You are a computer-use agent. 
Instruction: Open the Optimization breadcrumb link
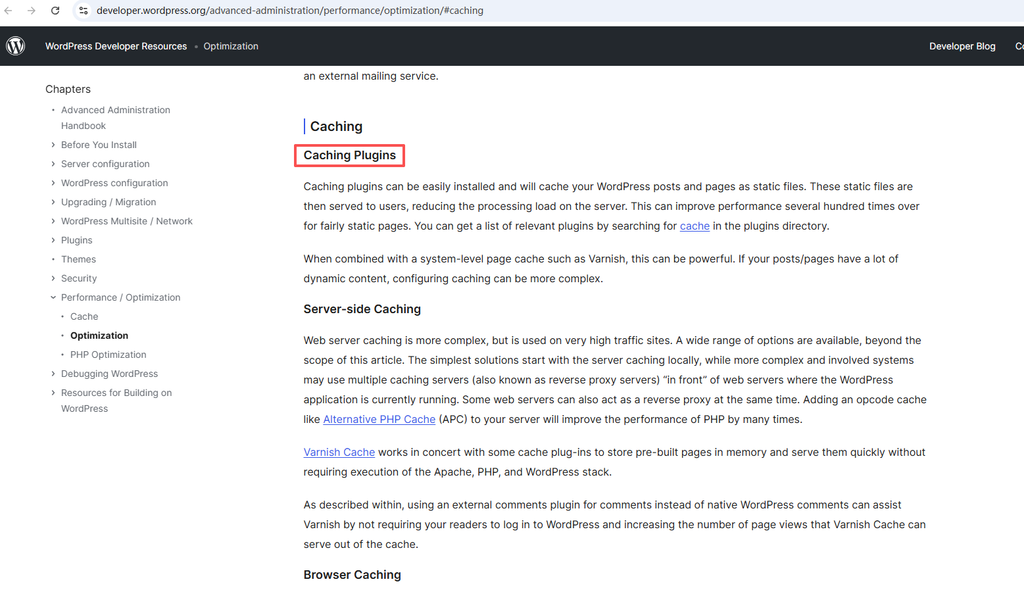[231, 46]
